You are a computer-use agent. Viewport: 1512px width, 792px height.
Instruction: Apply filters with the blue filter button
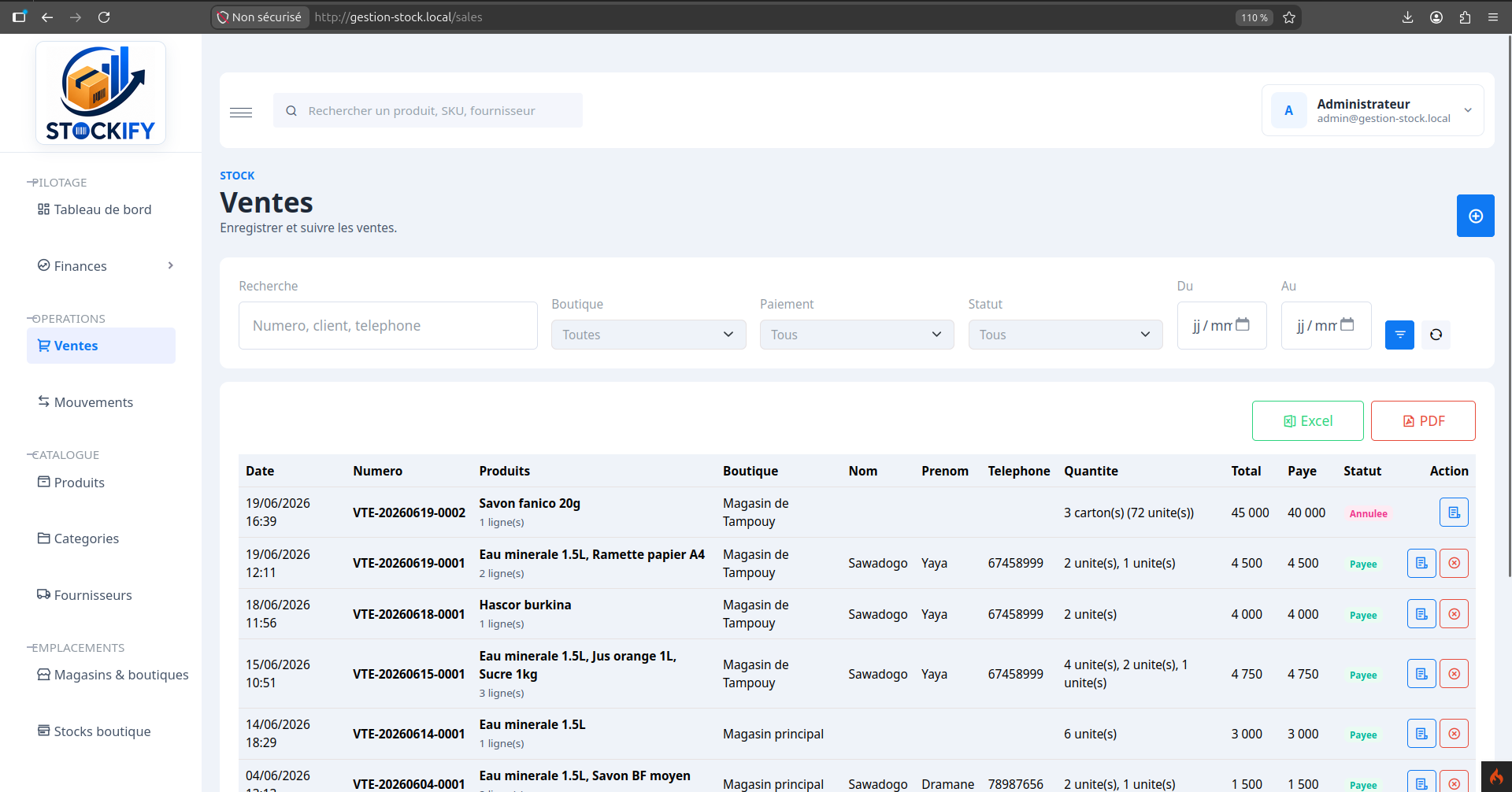1399,335
